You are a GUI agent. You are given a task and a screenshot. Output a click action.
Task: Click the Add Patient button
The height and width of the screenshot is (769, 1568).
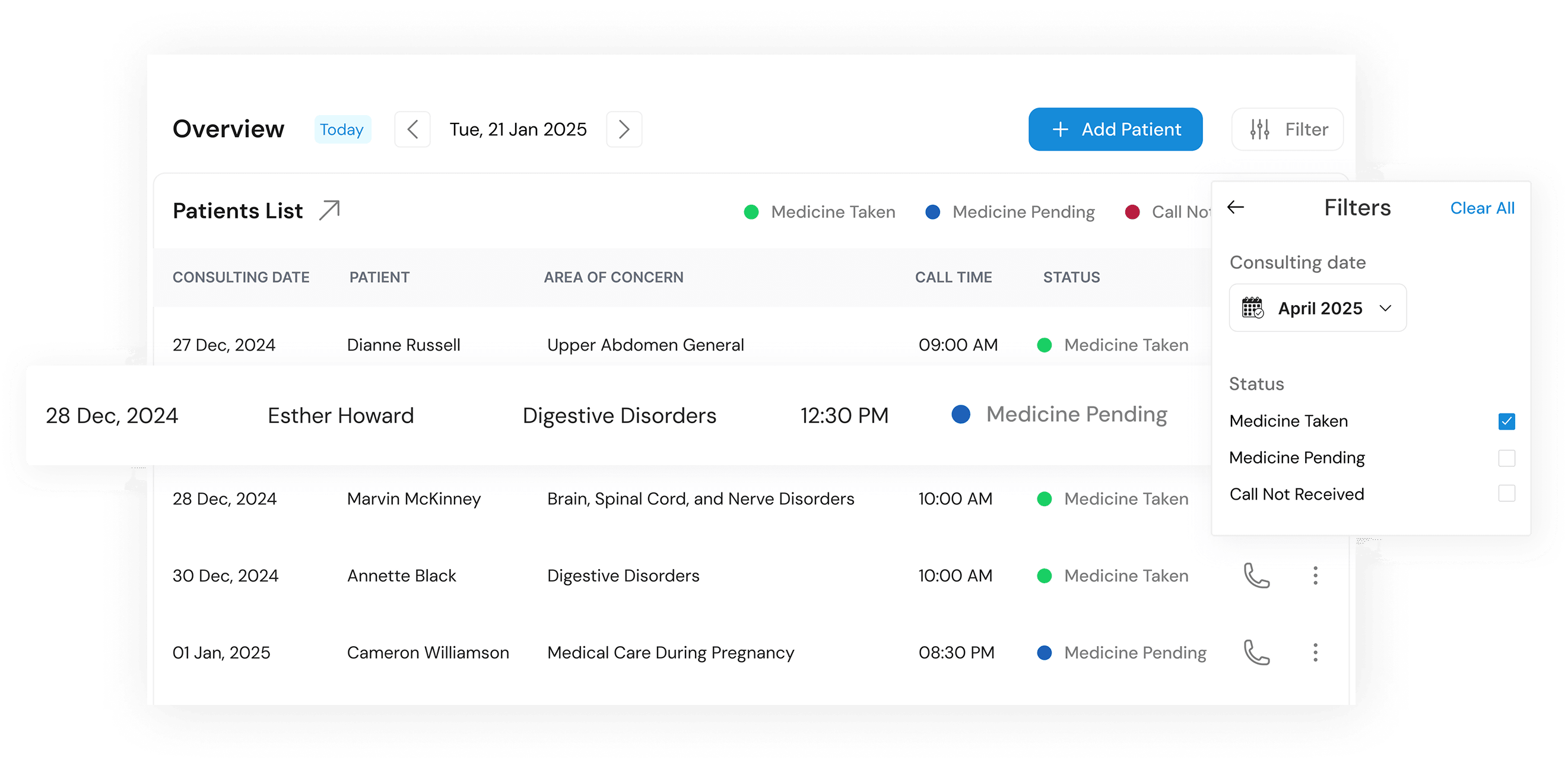coord(1115,129)
